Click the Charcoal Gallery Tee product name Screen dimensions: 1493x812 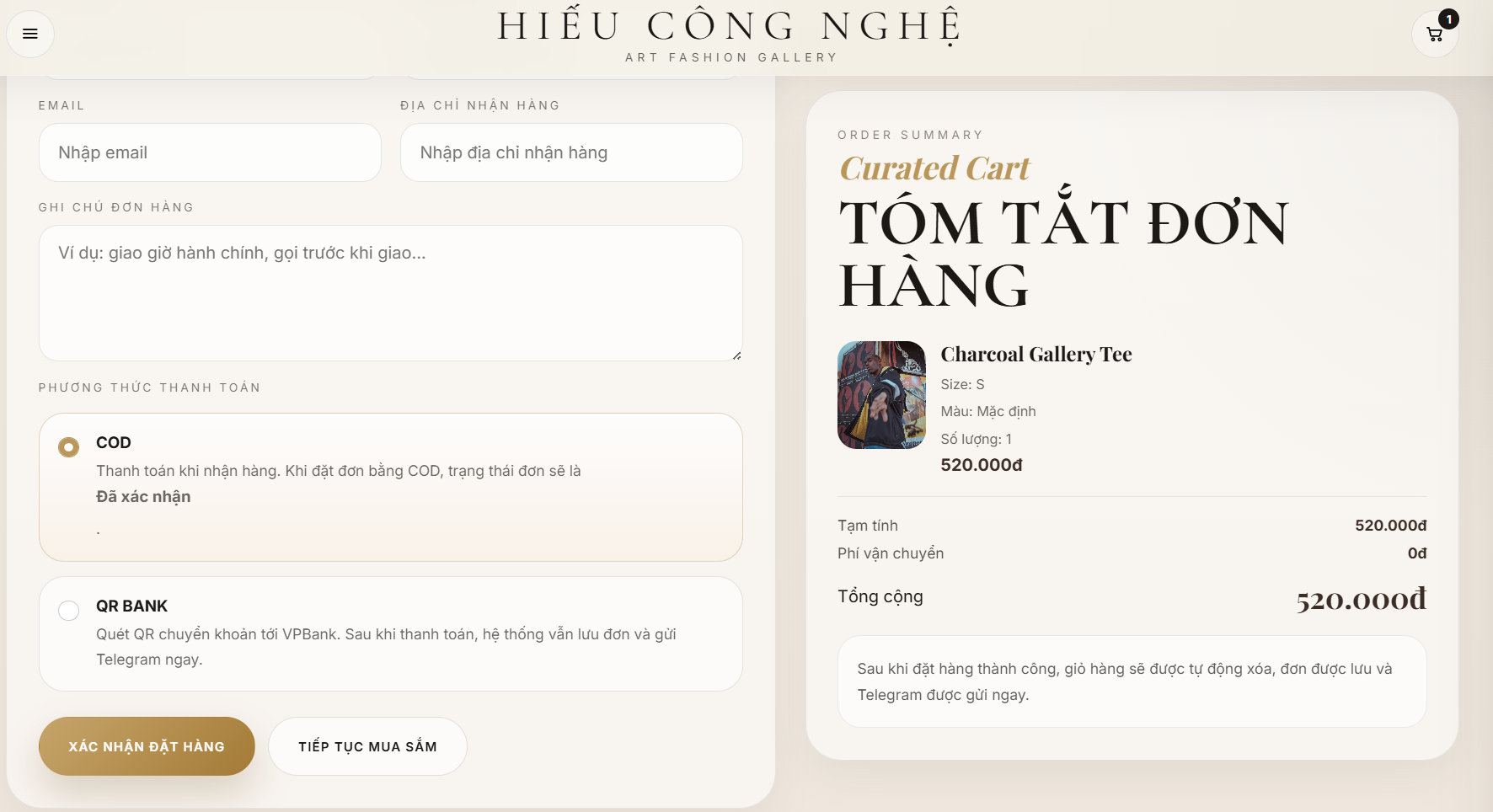click(1036, 354)
